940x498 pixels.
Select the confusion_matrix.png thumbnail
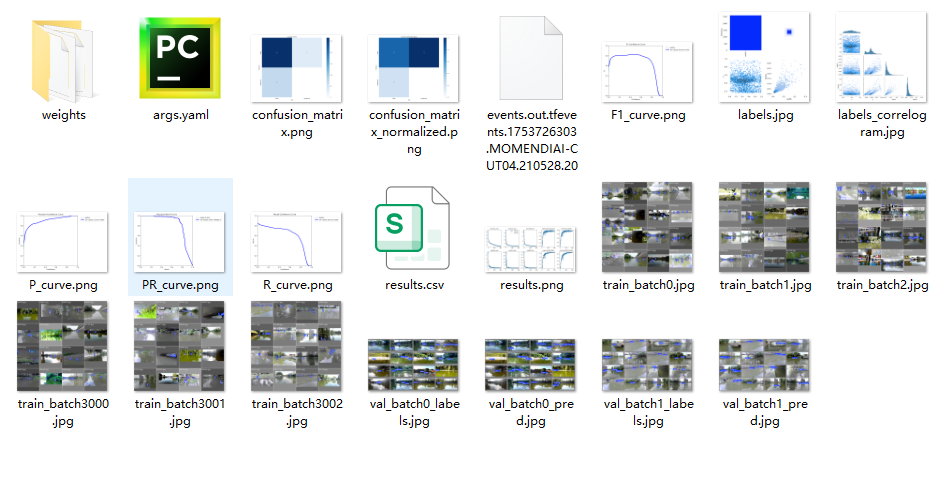tap(296, 68)
